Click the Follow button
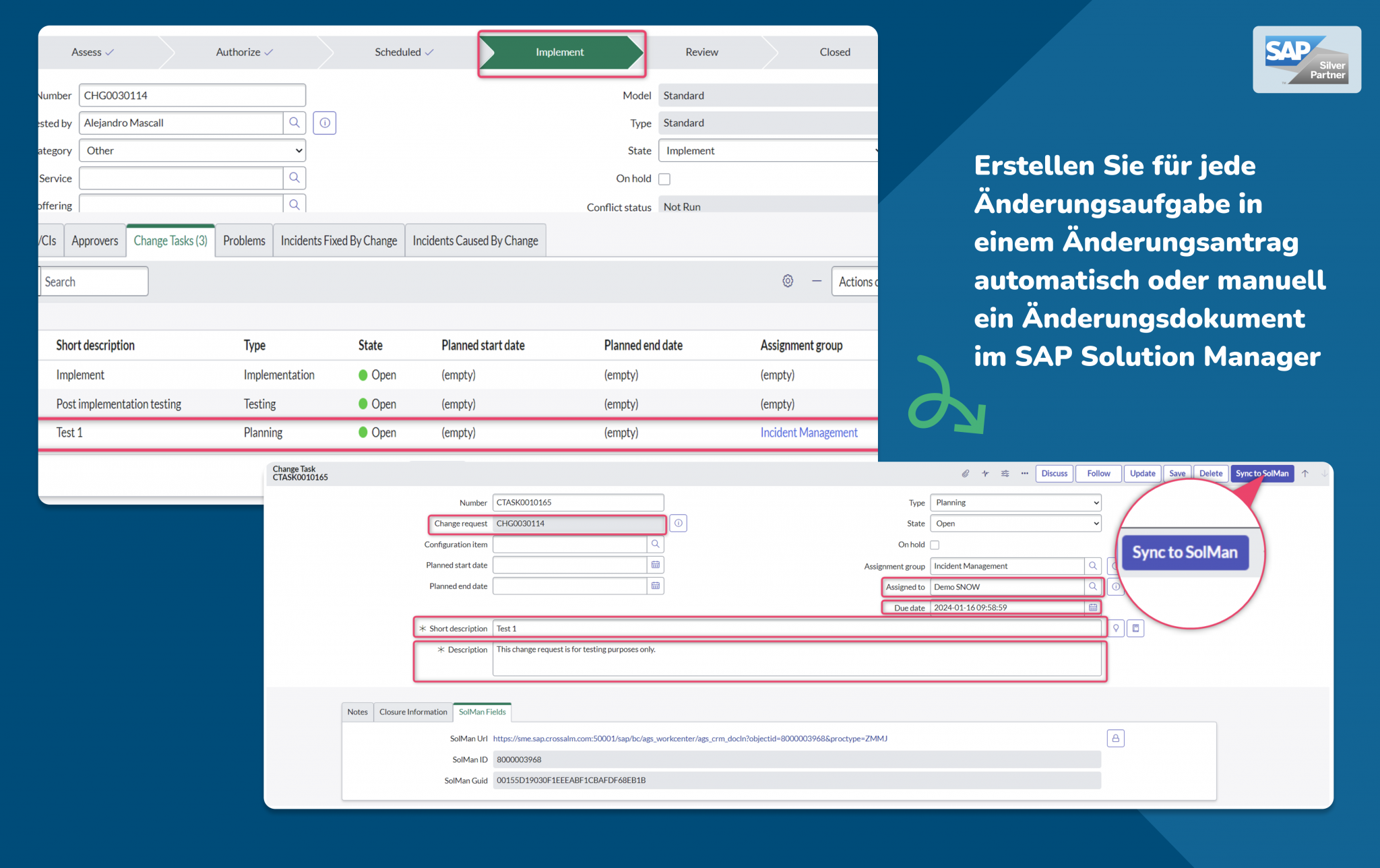The width and height of the screenshot is (1380, 868). coord(1098,473)
